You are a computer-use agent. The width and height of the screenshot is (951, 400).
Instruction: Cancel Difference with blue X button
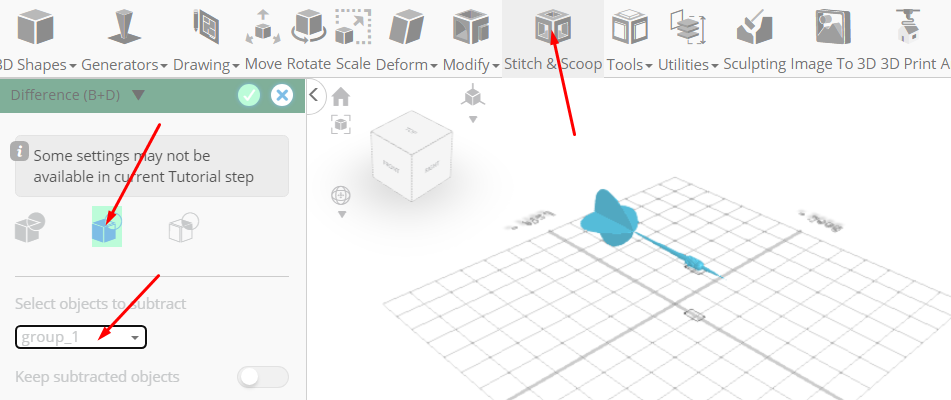(x=281, y=95)
